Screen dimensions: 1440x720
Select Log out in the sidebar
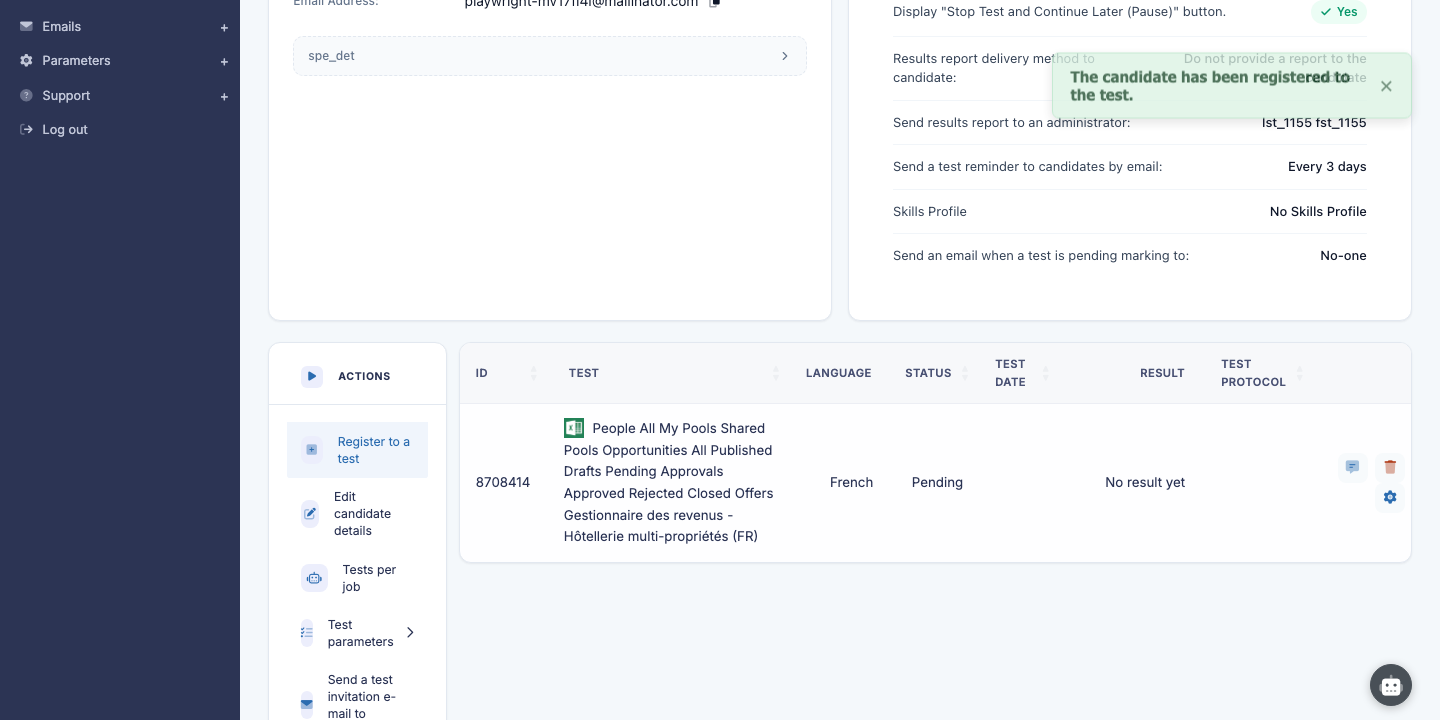[x=65, y=130]
